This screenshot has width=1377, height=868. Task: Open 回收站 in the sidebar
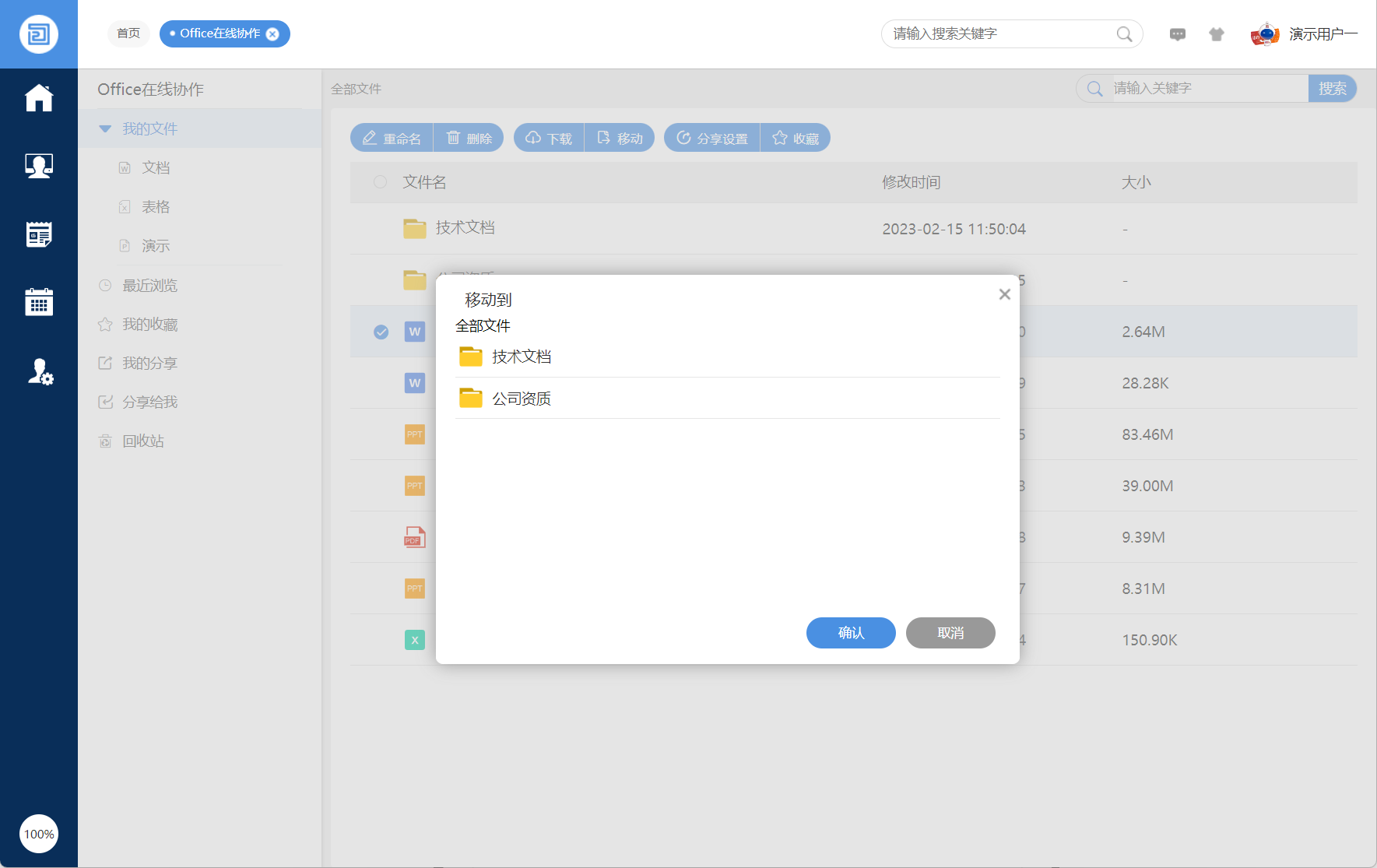[x=142, y=441]
